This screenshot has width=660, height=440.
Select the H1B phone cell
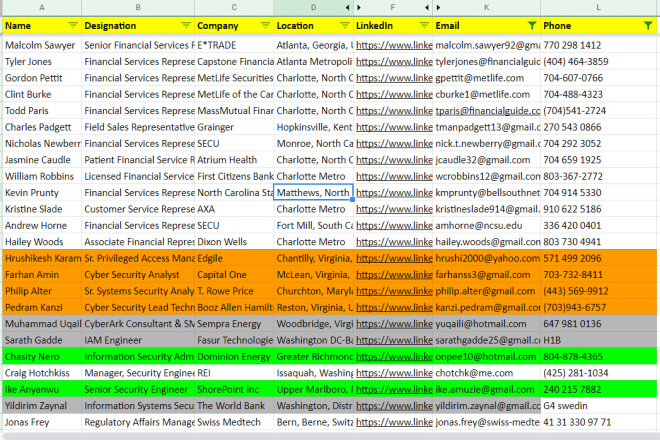tap(599, 340)
